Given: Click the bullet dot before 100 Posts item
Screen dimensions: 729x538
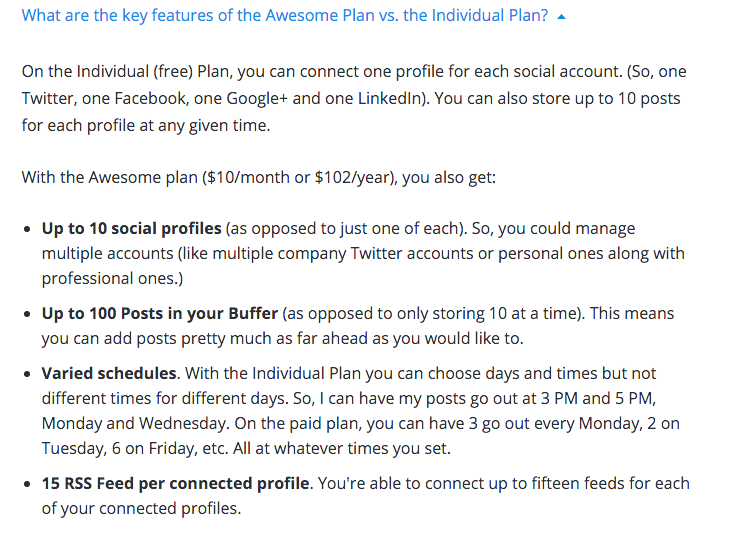Looking at the screenshot, I should (27, 314).
